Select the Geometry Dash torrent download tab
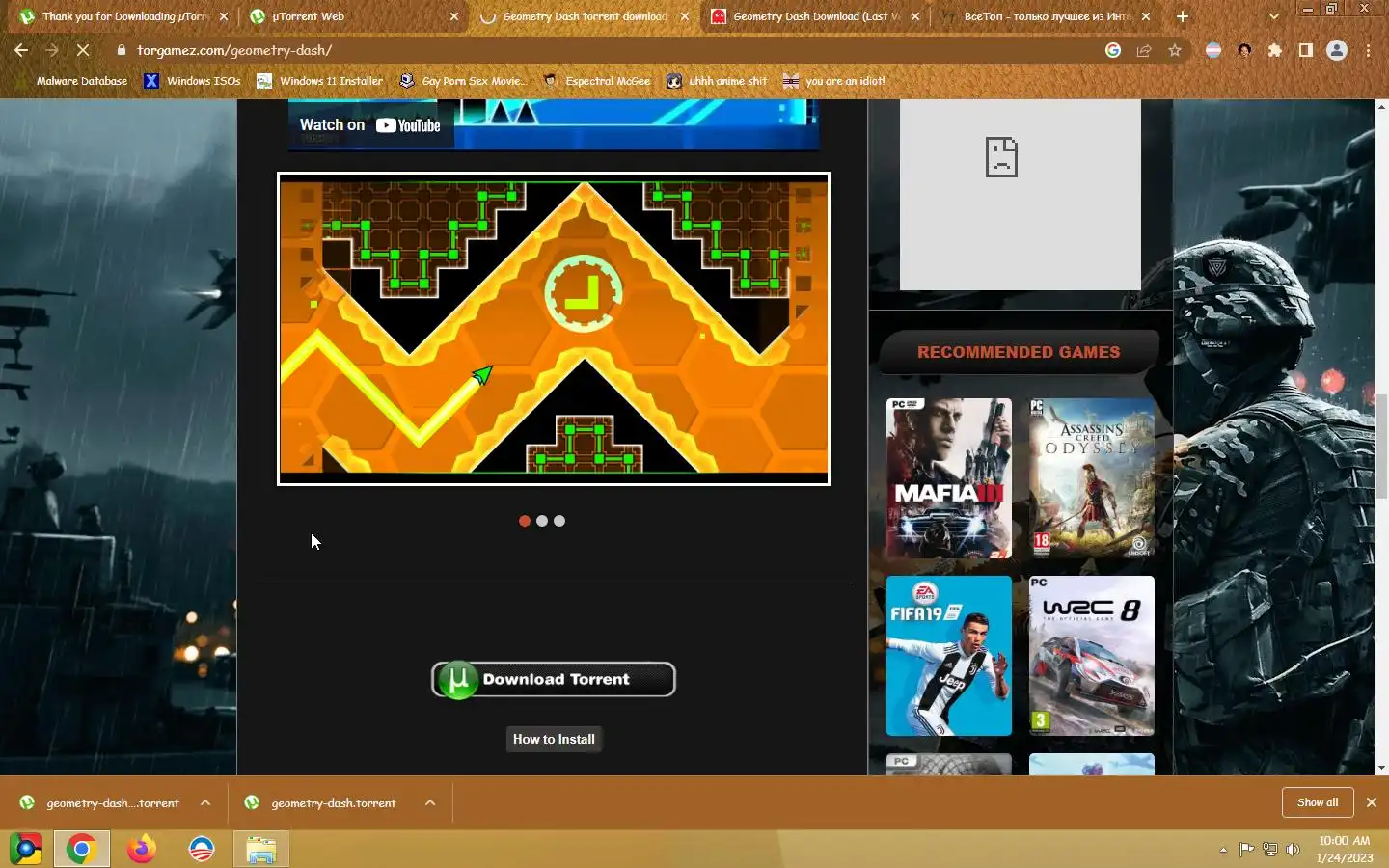 click(584, 16)
